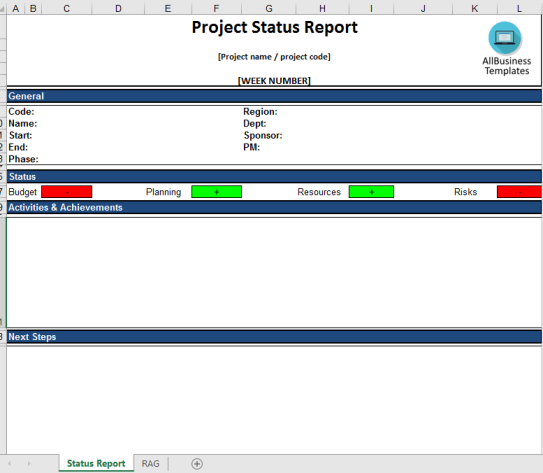Click the previous sheet navigation arrow
The width and height of the screenshot is (543, 473).
click(x=9, y=463)
